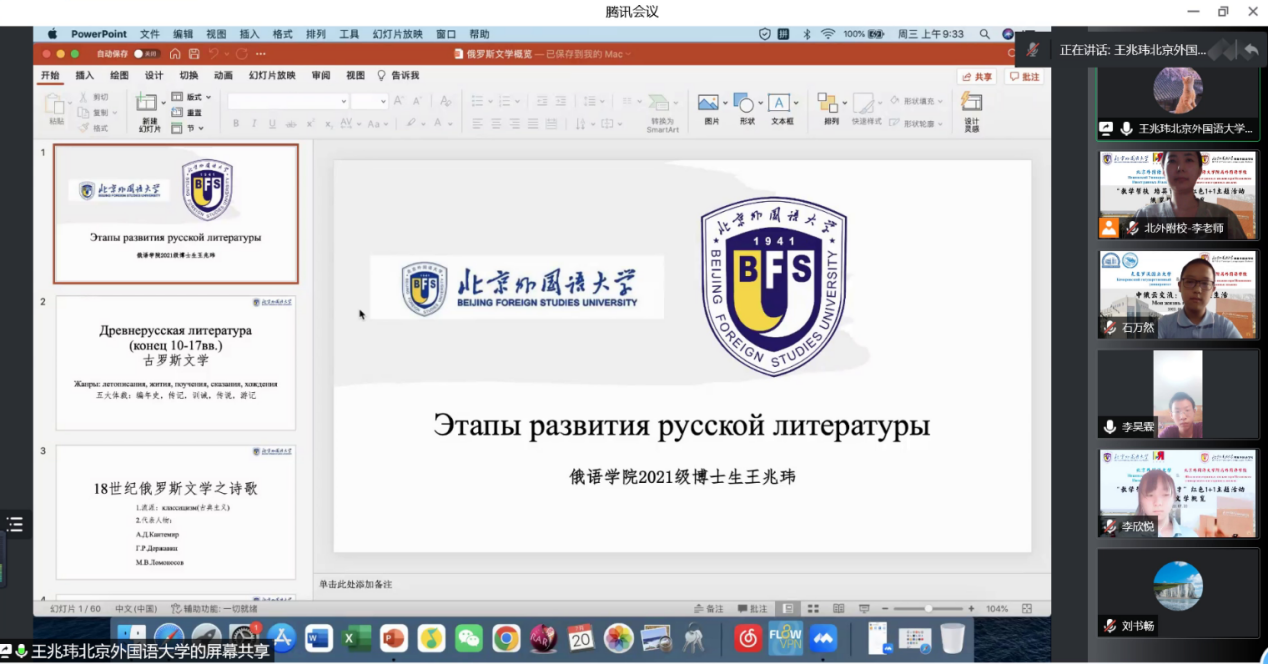The height and width of the screenshot is (664, 1268).
Task: Click the Spotlight search icon in menu bar
Action: [x=985, y=34]
